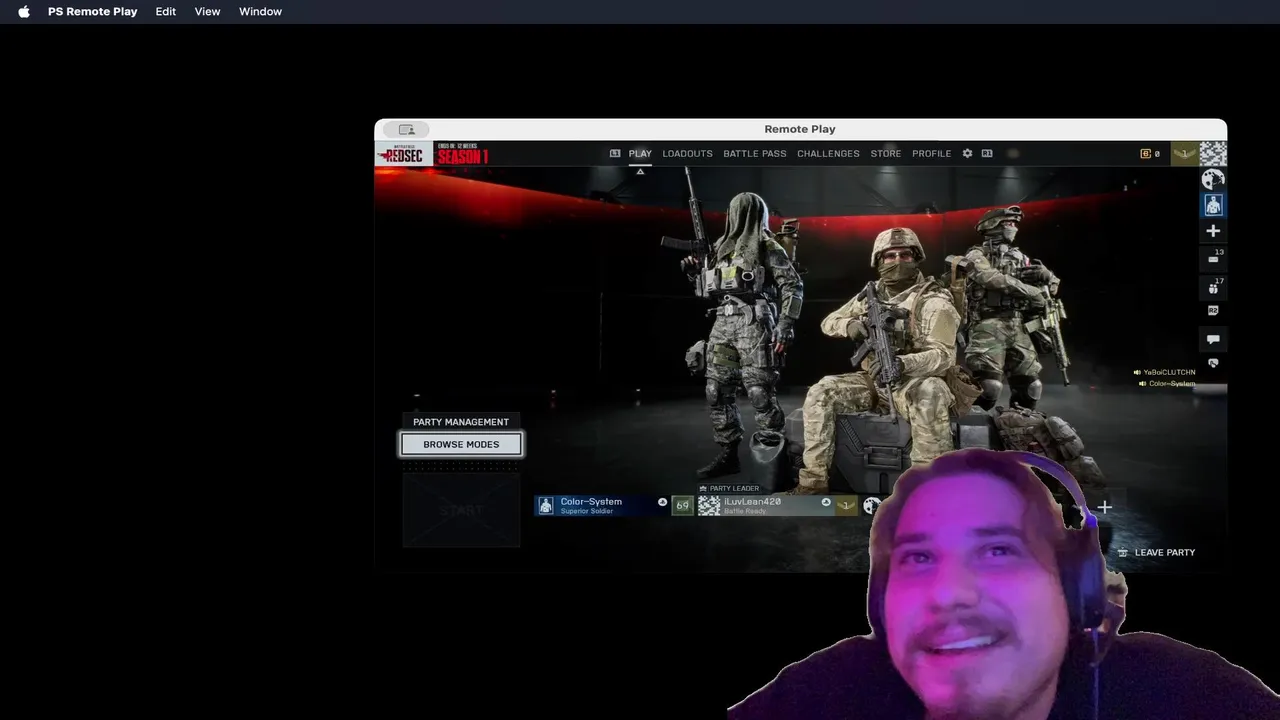
Task: Click the rank 1 wings badge beside iLuvLean420
Action: pos(847,506)
